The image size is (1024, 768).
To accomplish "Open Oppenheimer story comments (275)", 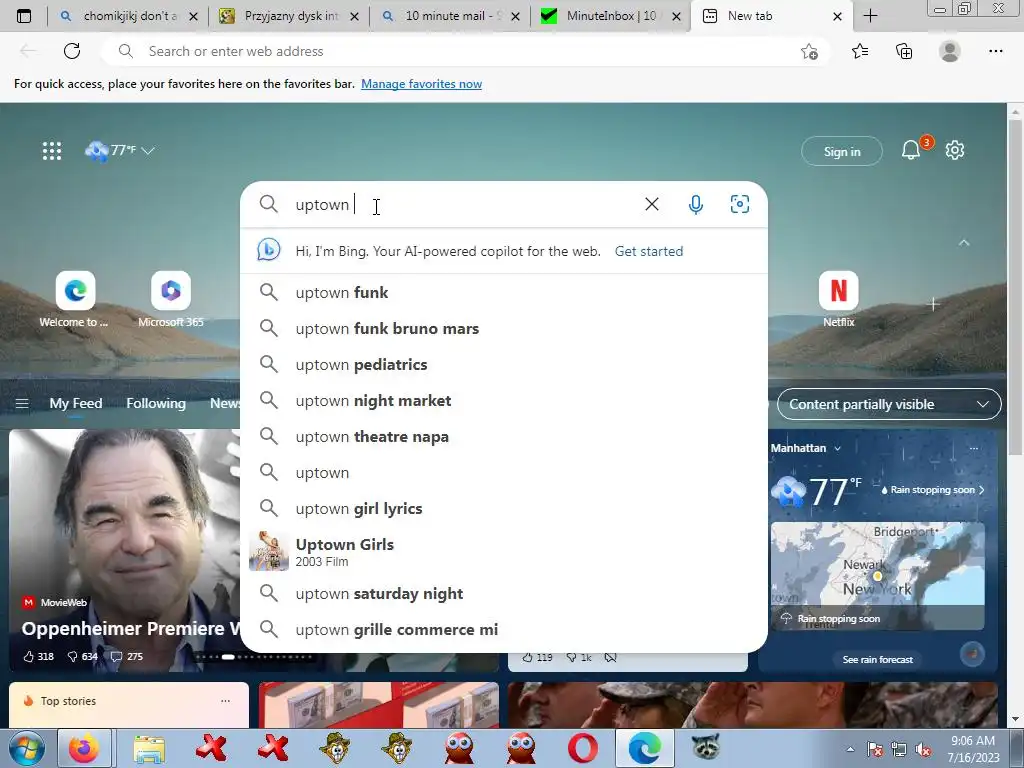I will point(127,656).
